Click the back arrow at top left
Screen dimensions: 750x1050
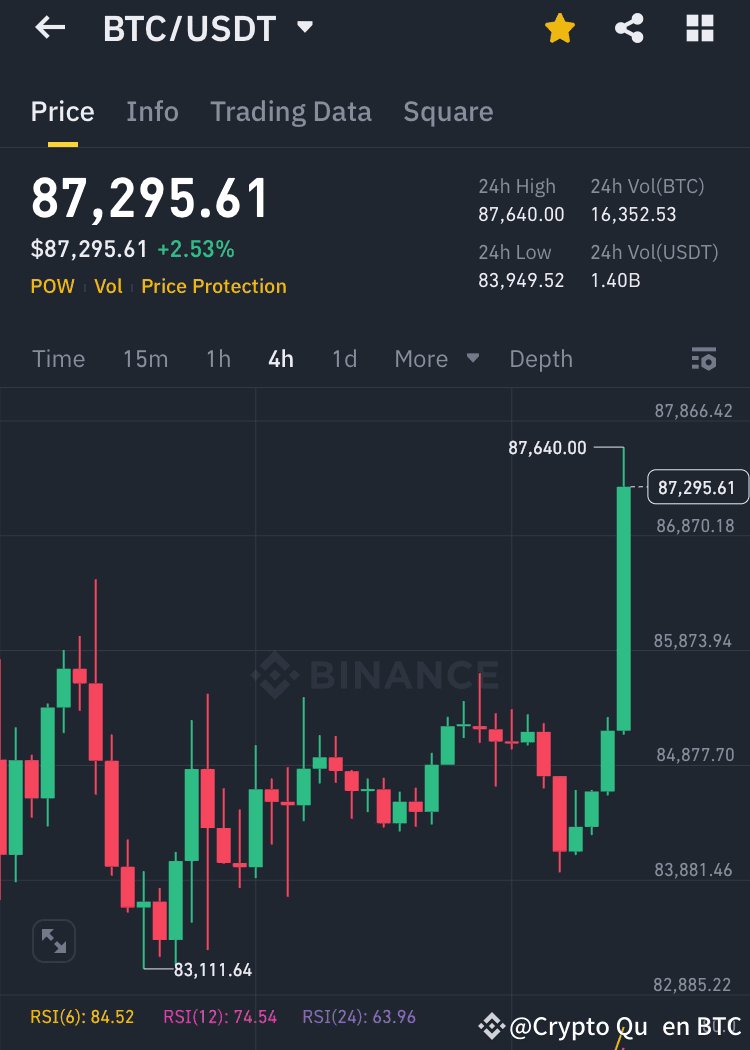click(48, 28)
